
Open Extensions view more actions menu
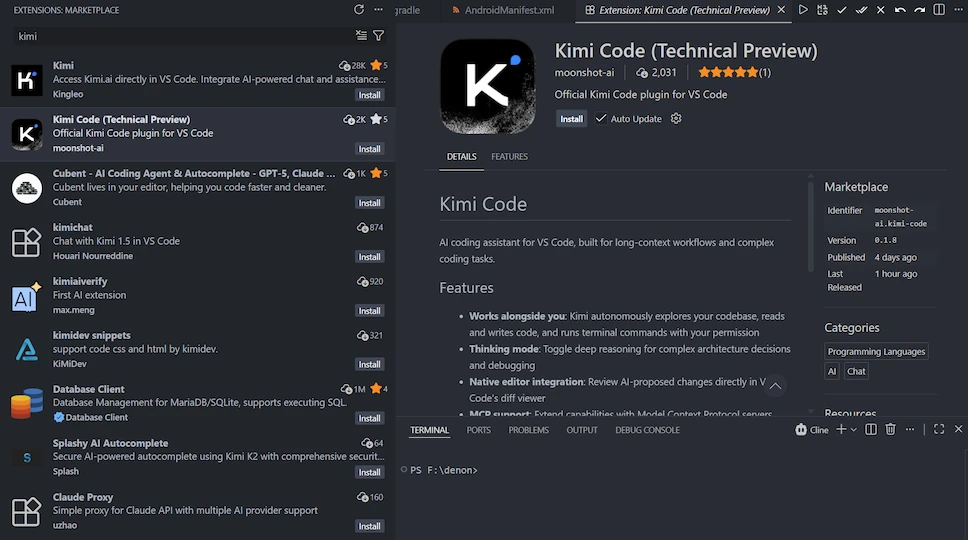(x=378, y=10)
